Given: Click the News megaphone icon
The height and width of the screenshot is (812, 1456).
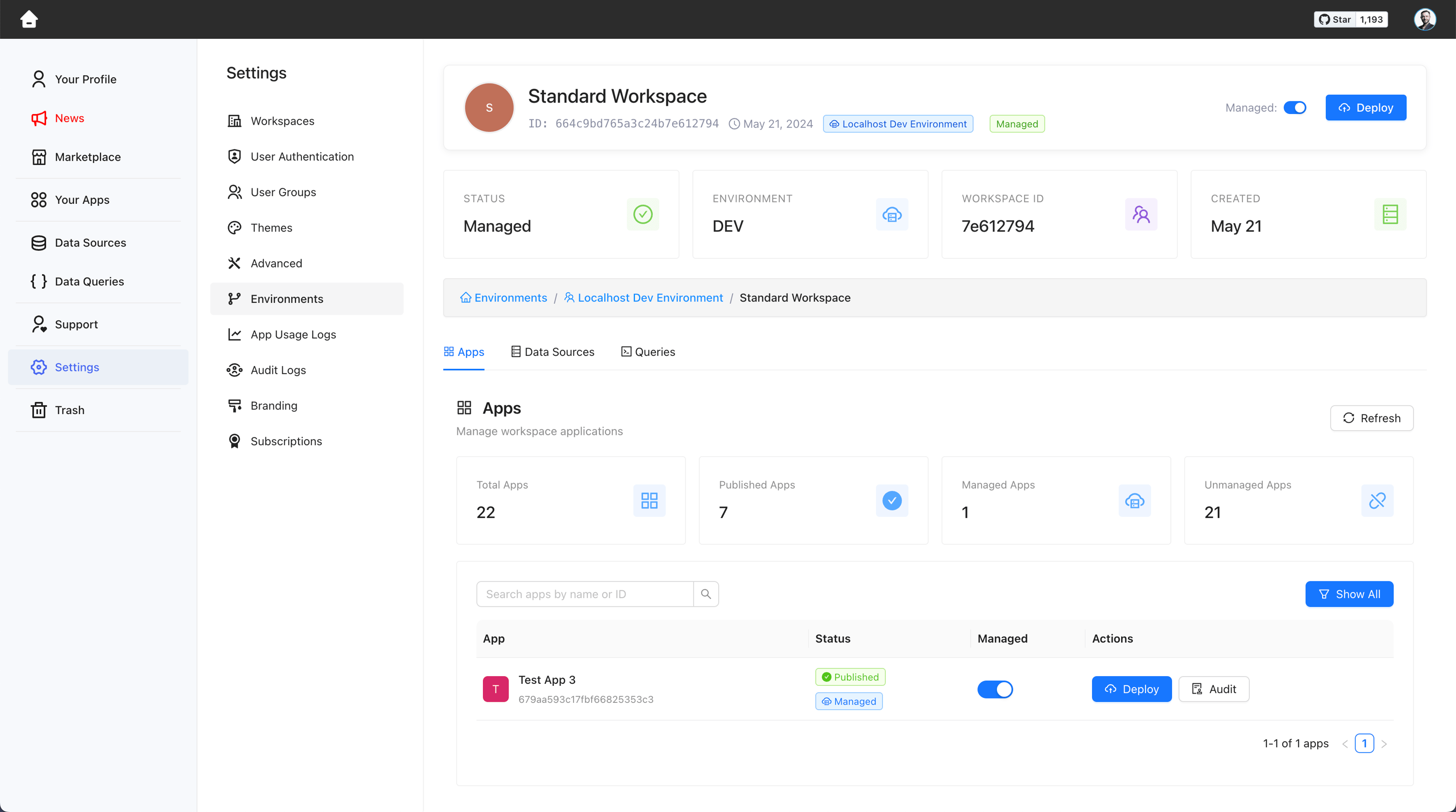Looking at the screenshot, I should coord(38,118).
